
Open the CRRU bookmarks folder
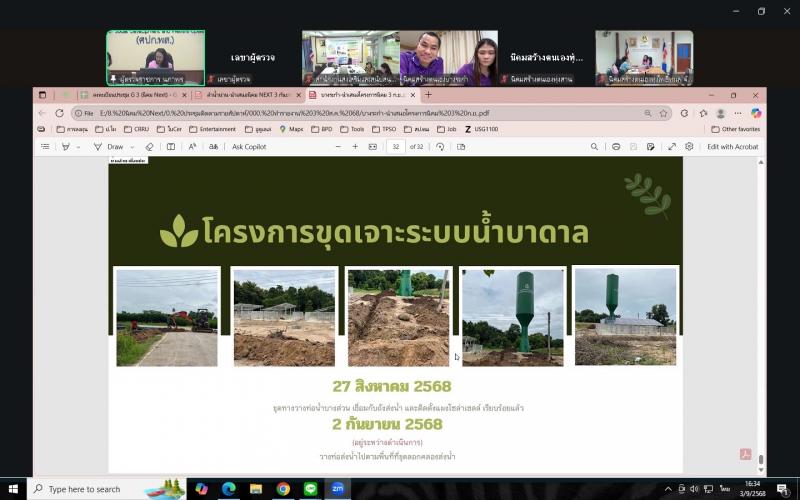137,130
